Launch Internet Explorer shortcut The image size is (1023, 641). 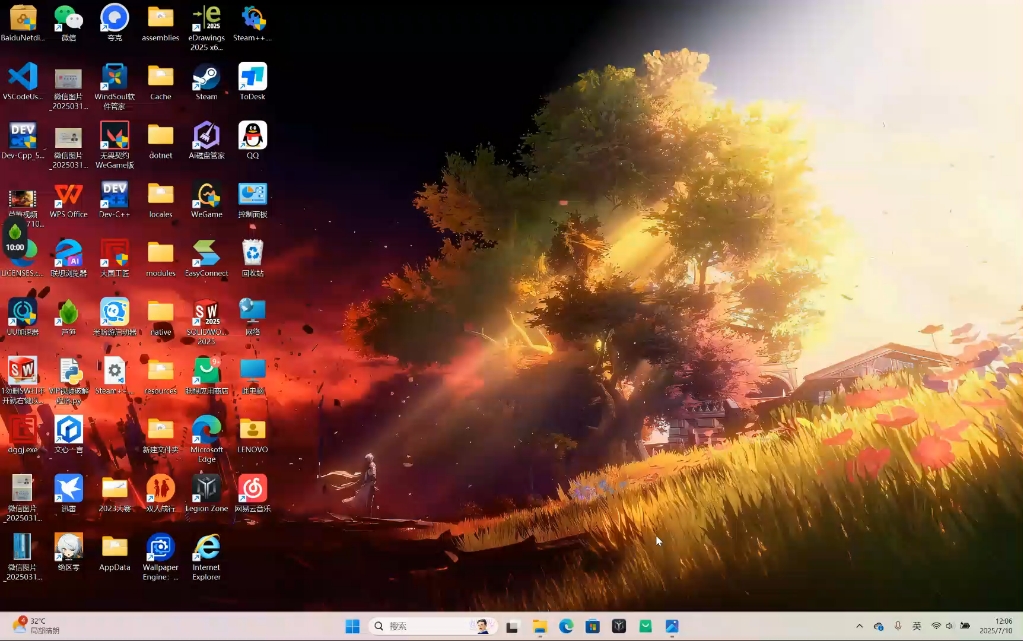click(206, 547)
